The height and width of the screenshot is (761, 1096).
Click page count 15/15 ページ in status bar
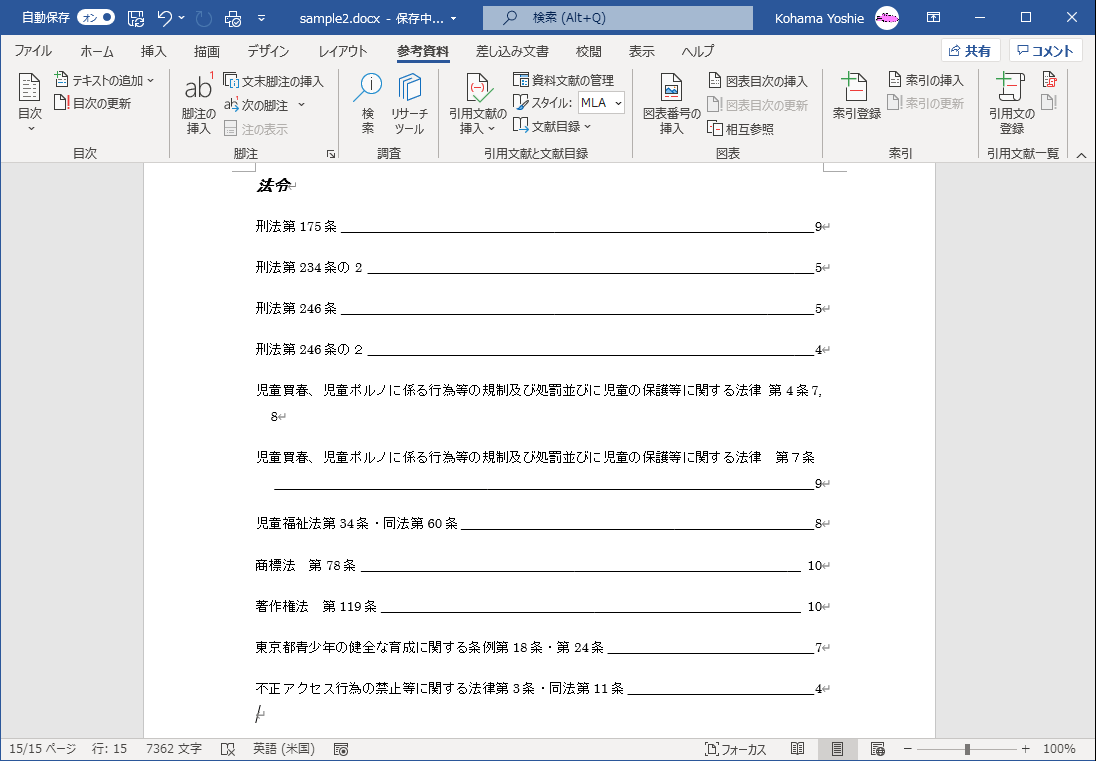coord(43,749)
